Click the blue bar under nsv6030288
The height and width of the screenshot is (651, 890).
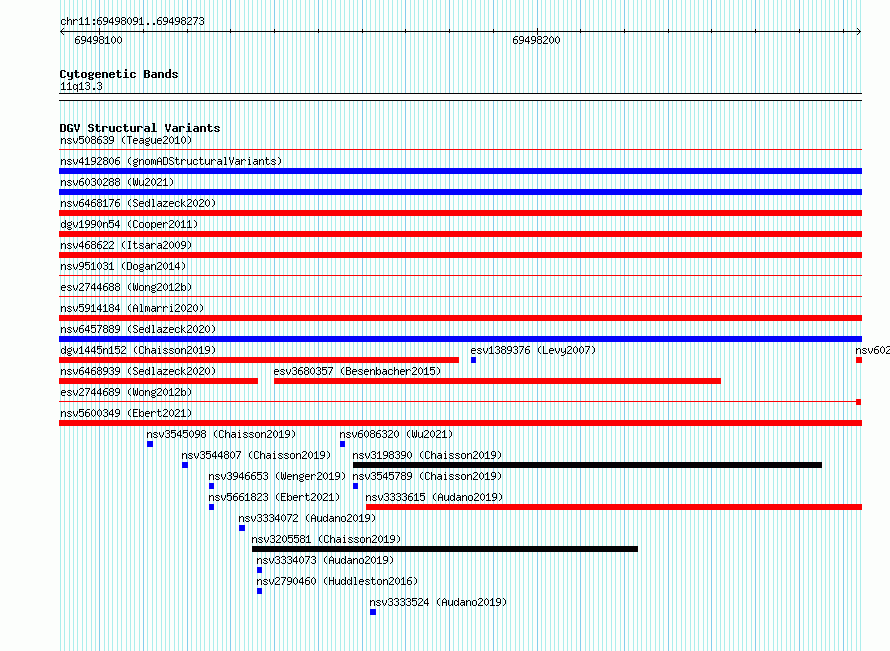460,192
